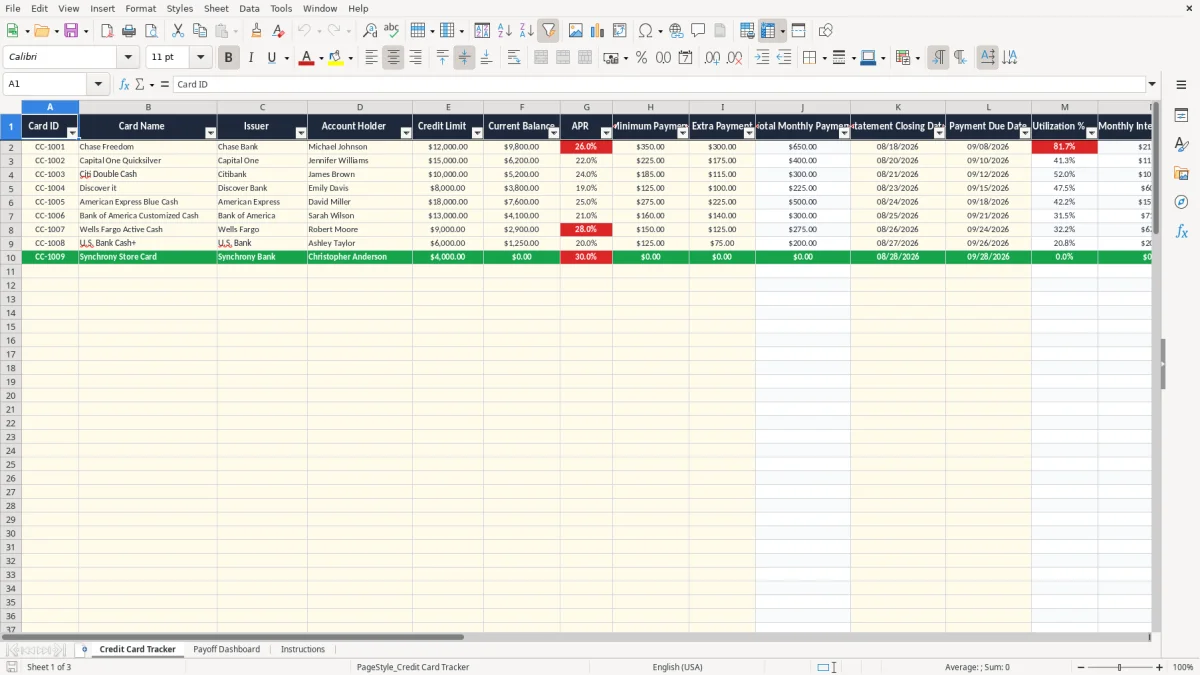The width and height of the screenshot is (1200, 675).
Task: Open sidebar Gallery panel icon
Action: pyautogui.click(x=1181, y=174)
